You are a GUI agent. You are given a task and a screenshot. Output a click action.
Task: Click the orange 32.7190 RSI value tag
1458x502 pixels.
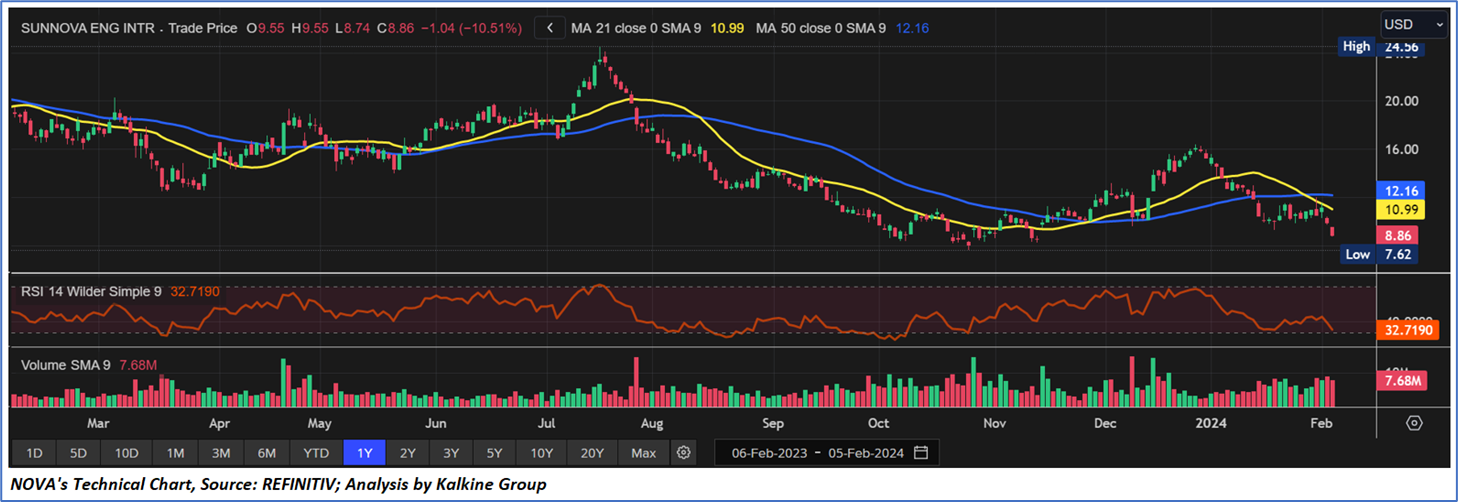point(1411,331)
